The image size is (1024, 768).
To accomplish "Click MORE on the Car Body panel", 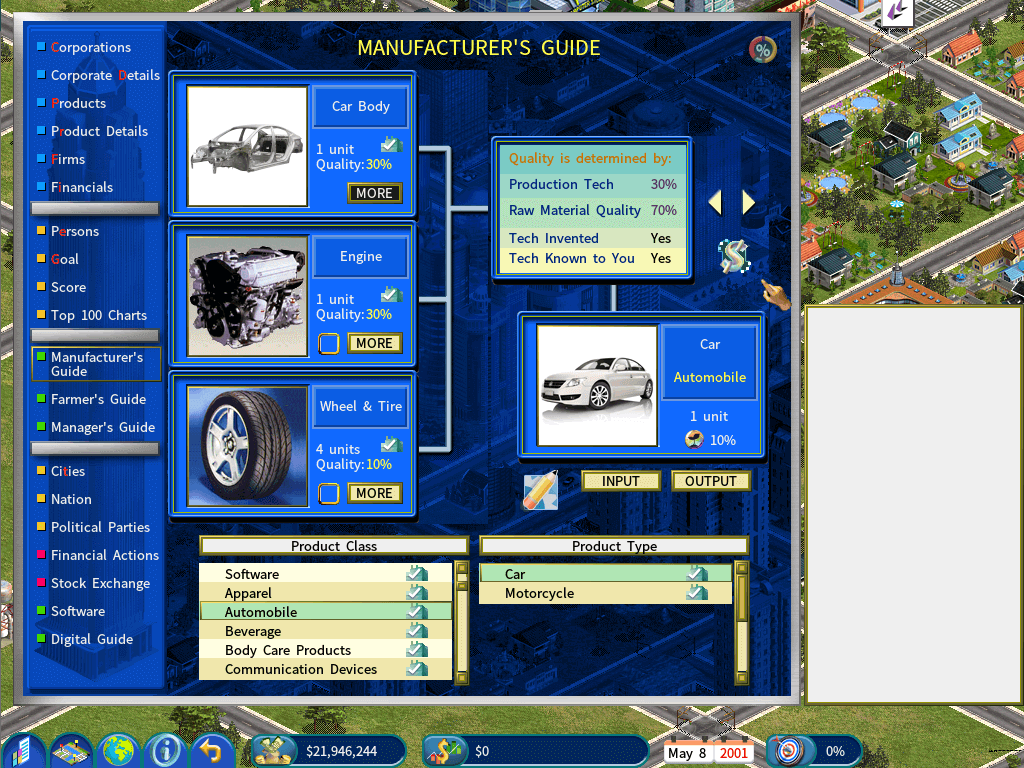I will [x=374, y=193].
